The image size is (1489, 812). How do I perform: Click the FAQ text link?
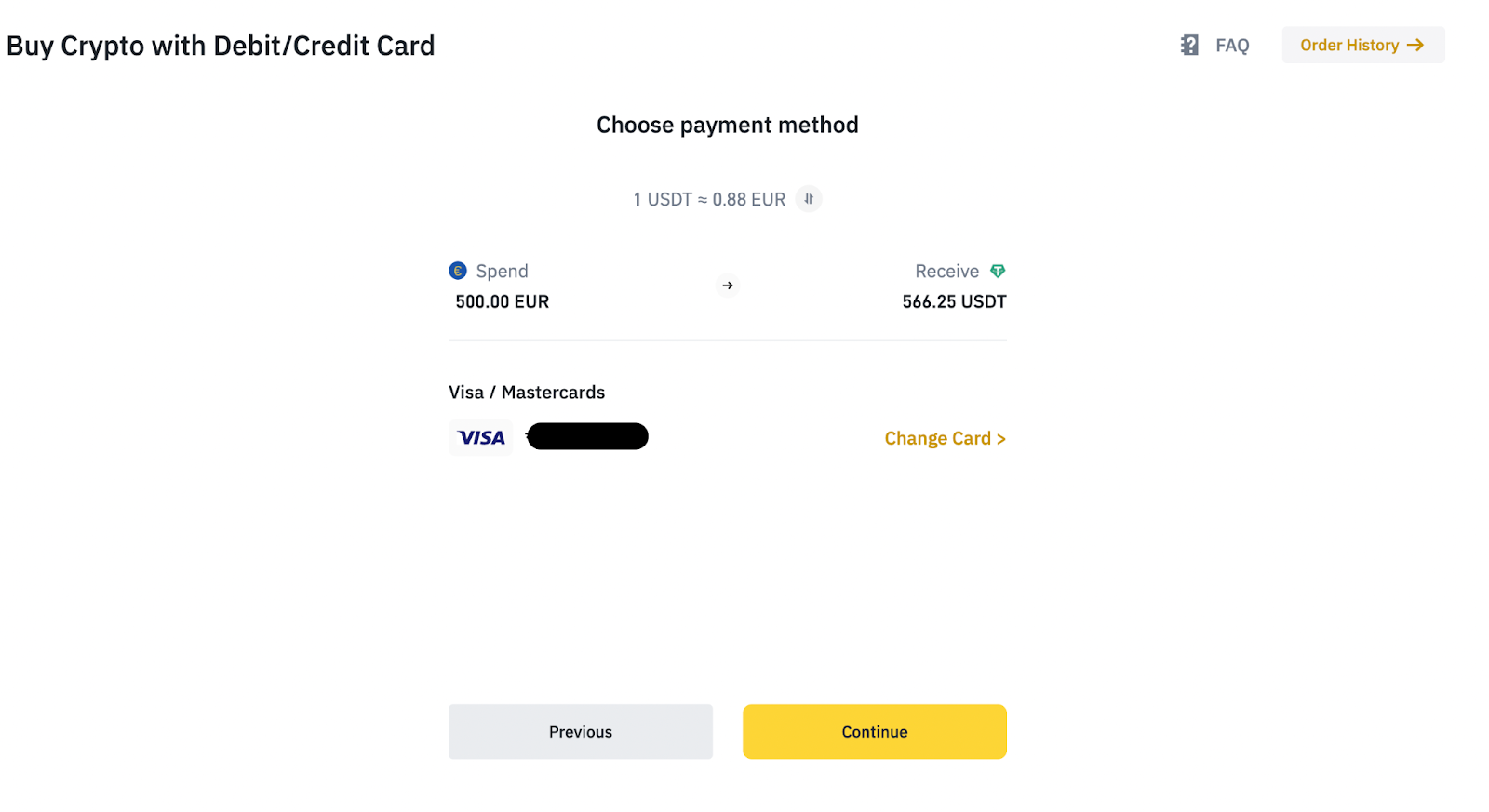pyautogui.click(x=1232, y=46)
